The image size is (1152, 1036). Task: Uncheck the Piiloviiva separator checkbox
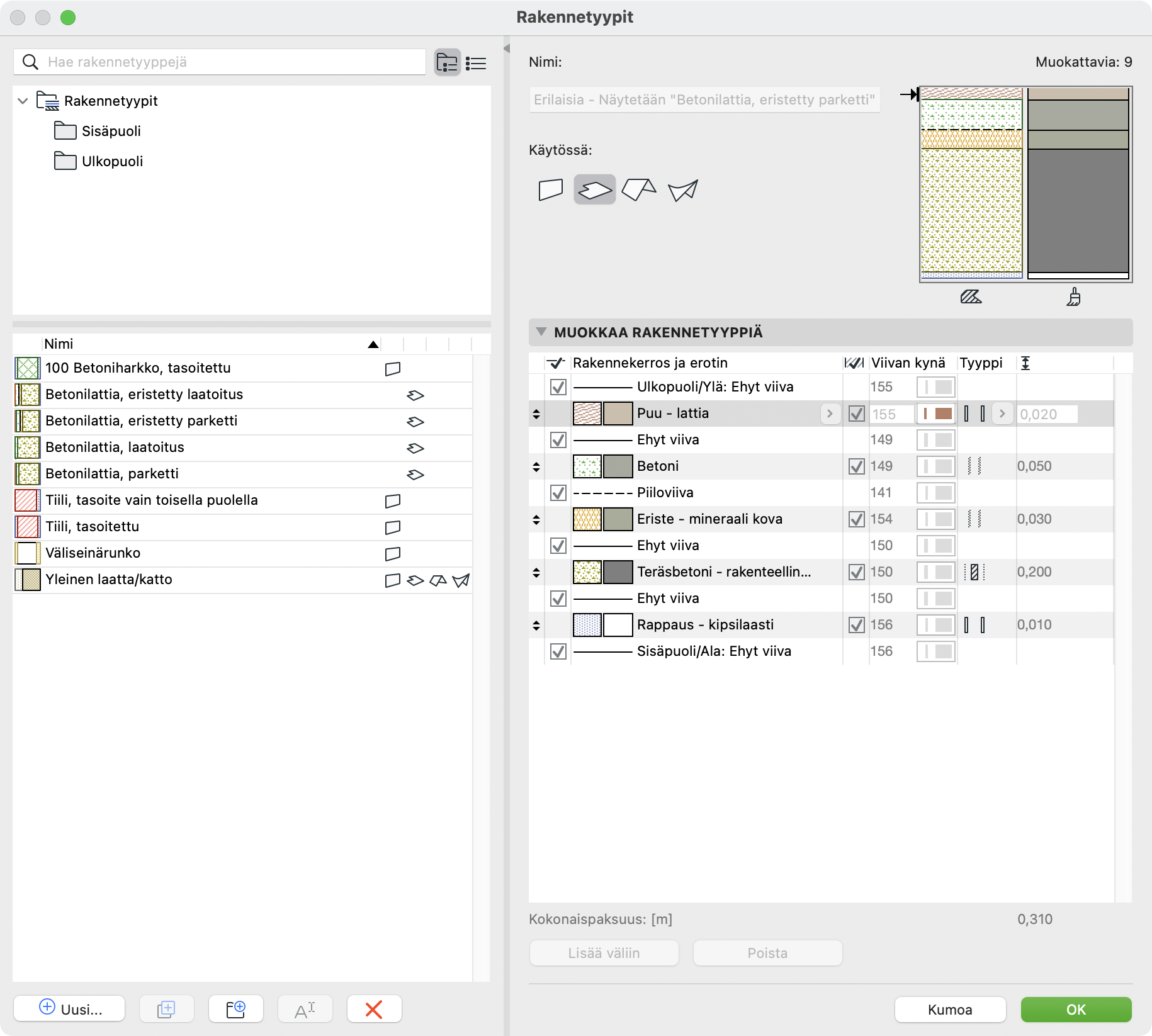558,493
